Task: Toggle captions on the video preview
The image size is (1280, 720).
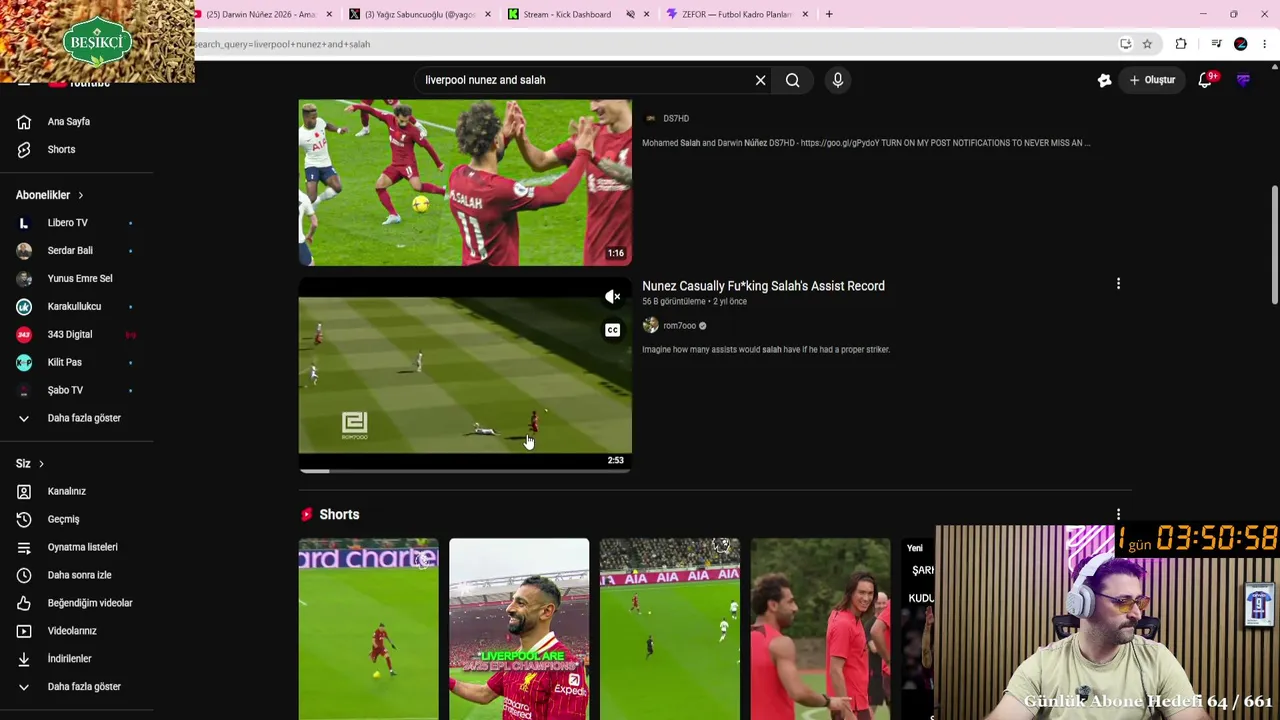Action: pyautogui.click(x=613, y=330)
